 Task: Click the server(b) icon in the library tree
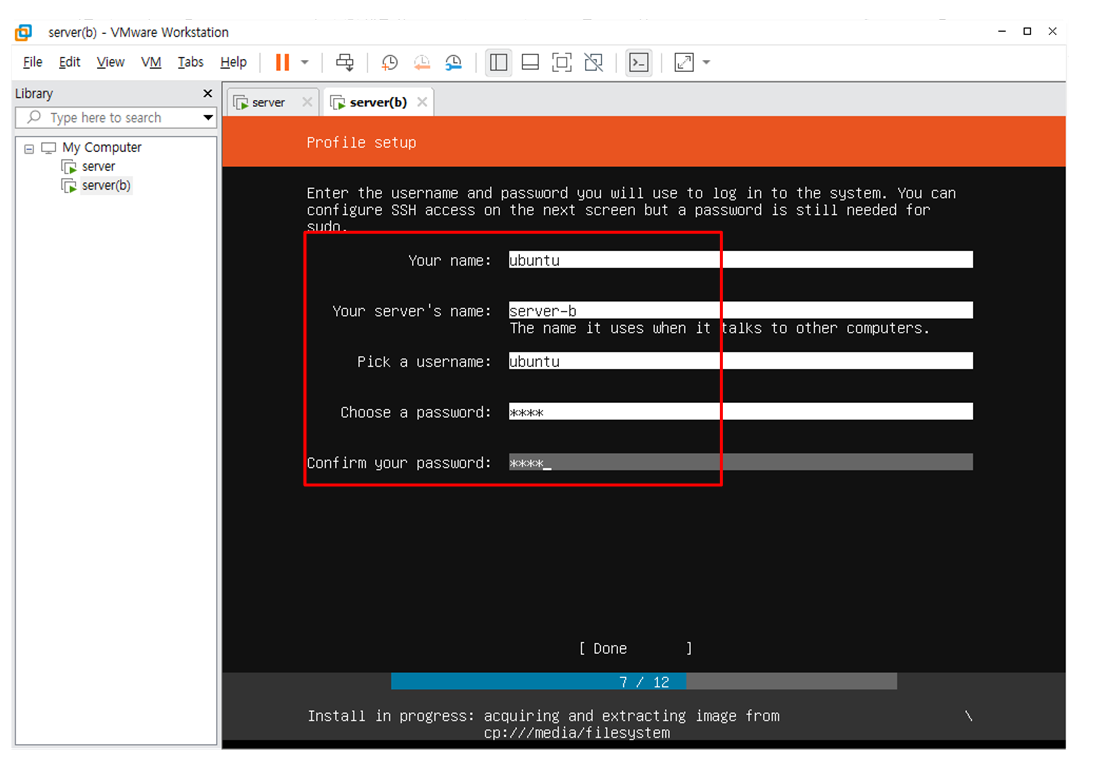pos(69,185)
